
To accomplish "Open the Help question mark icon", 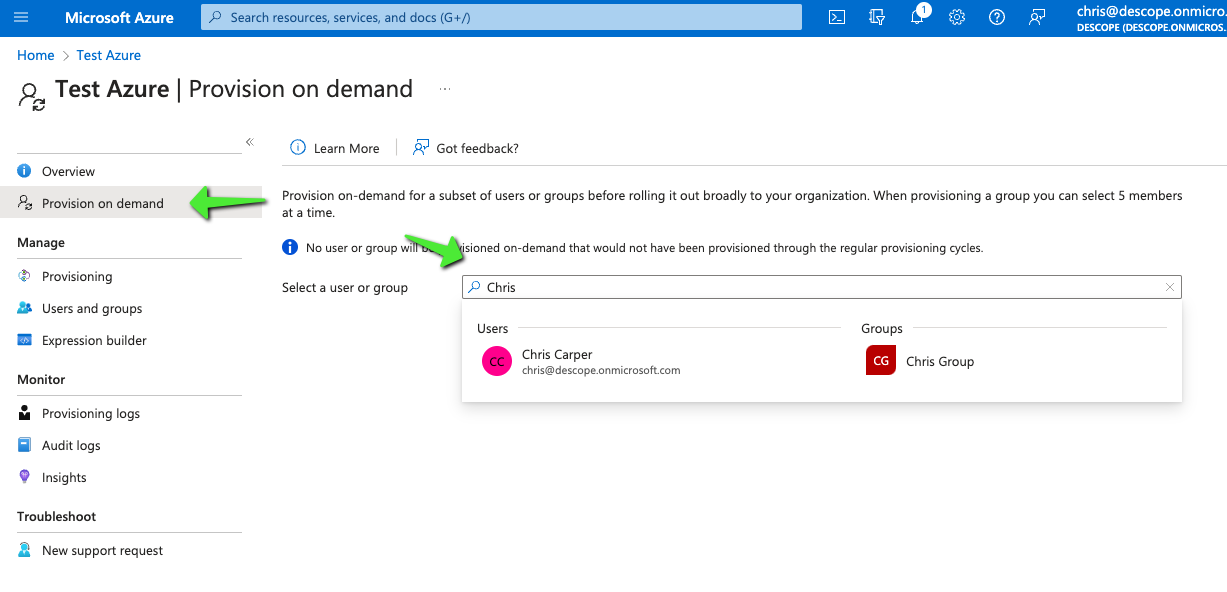I will (x=996, y=17).
